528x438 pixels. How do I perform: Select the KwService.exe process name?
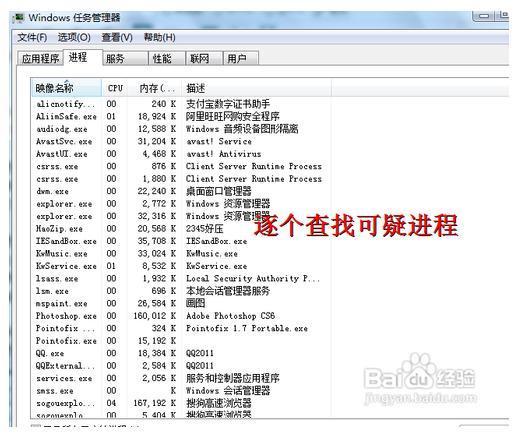[x=66, y=266]
